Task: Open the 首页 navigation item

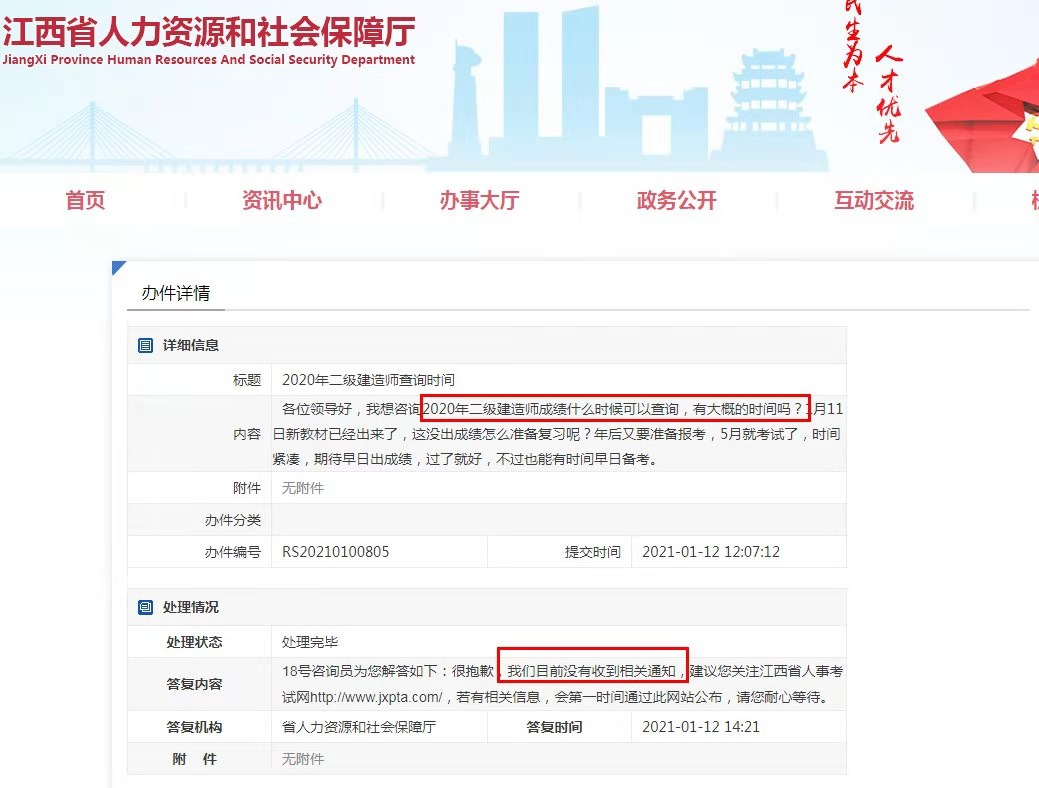Action: 84,200
